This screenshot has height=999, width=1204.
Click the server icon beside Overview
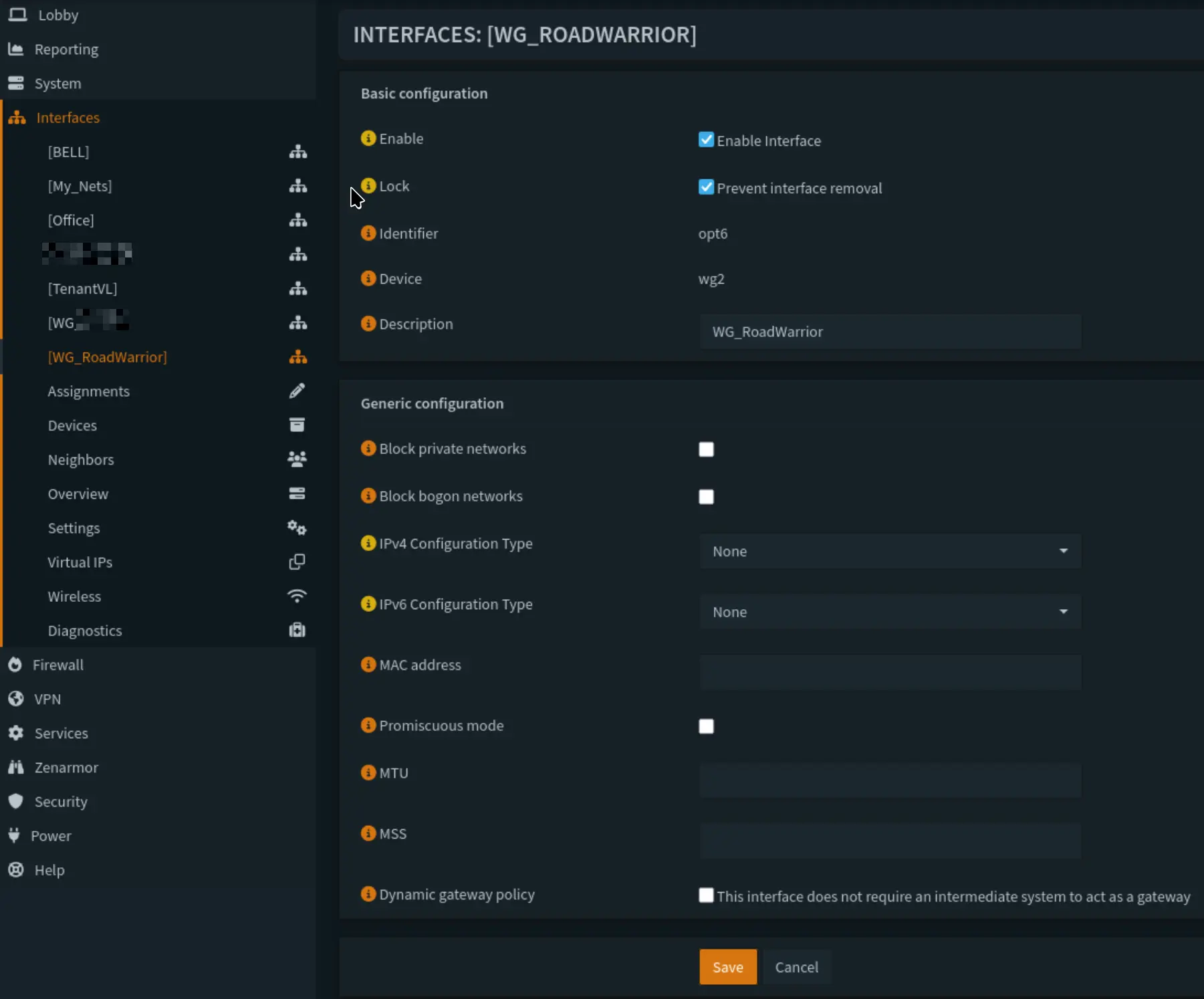click(x=297, y=493)
